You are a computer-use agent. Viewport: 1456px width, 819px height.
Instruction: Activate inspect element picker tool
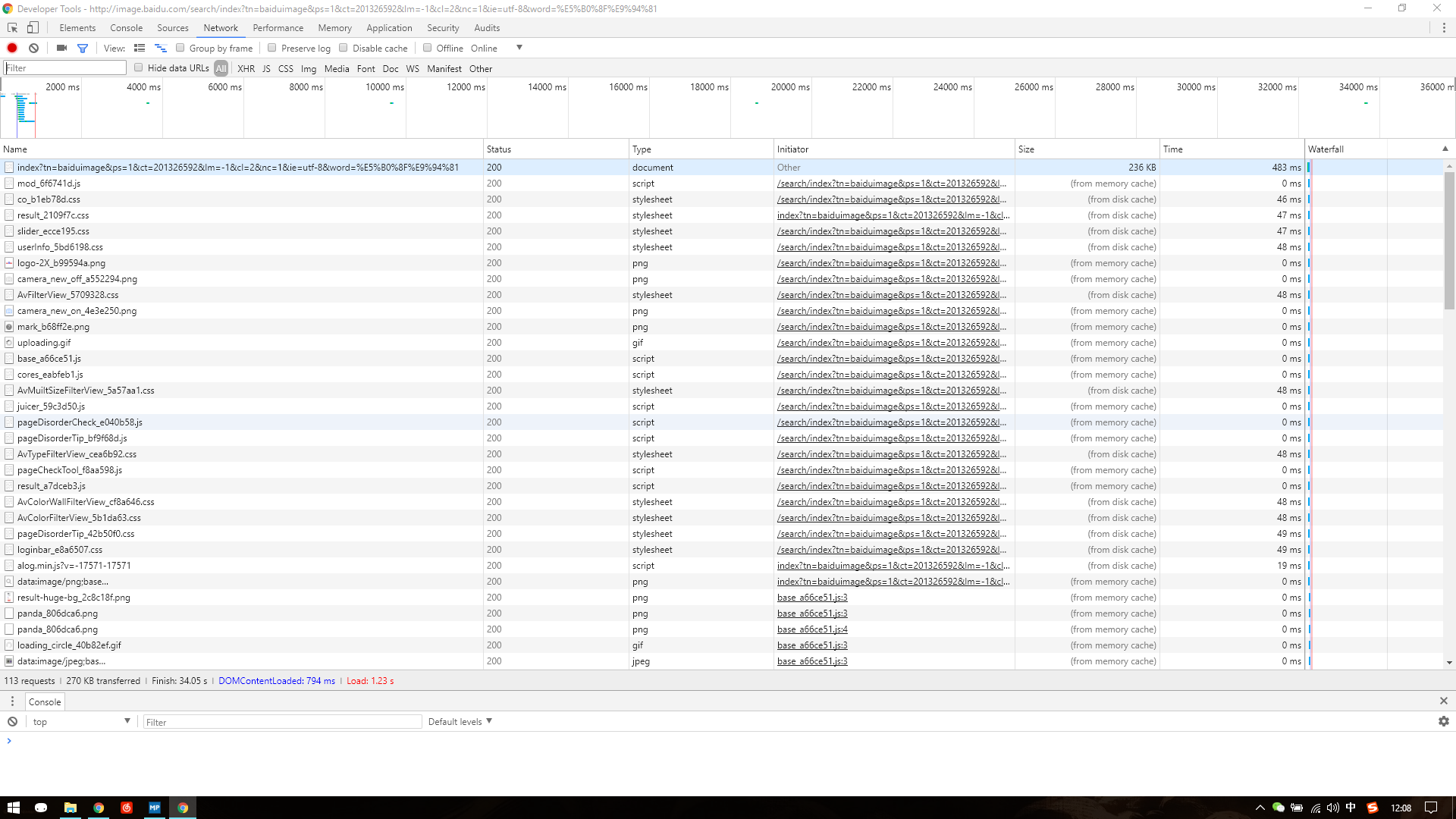point(12,28)
